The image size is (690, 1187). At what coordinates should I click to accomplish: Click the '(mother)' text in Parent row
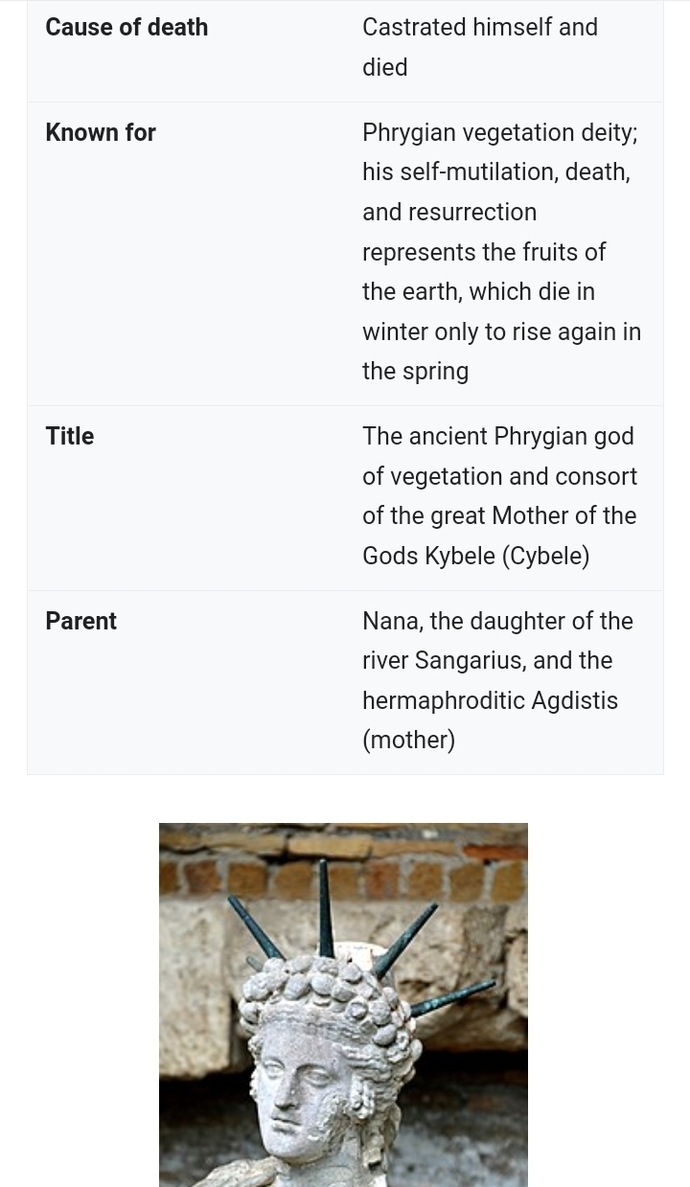(x=408, y=740)
